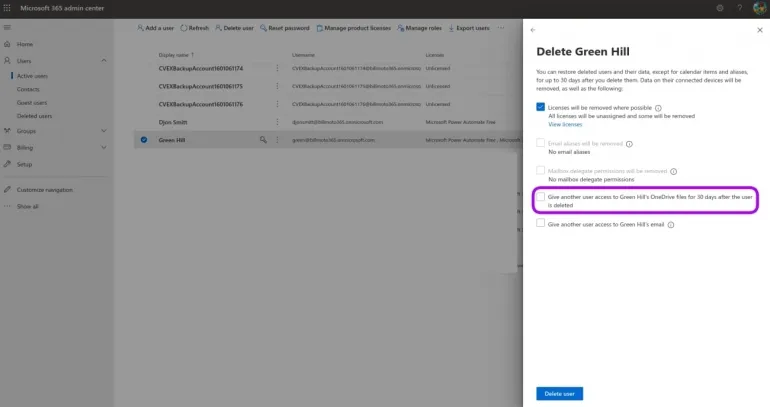
Task: Open Manage roles
Action: click(419, 28)
